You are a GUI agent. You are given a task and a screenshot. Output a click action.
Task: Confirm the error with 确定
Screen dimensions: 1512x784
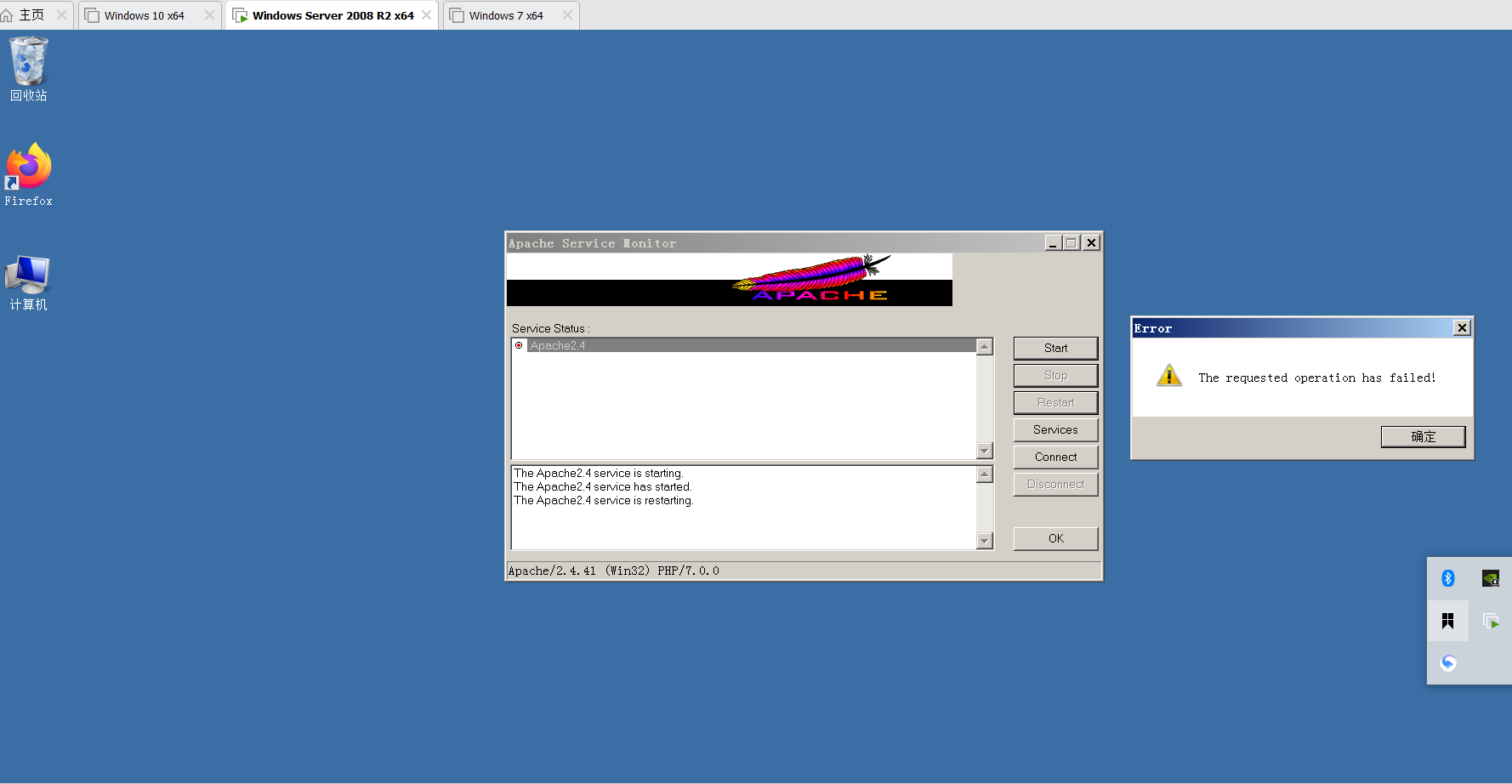1423,436
